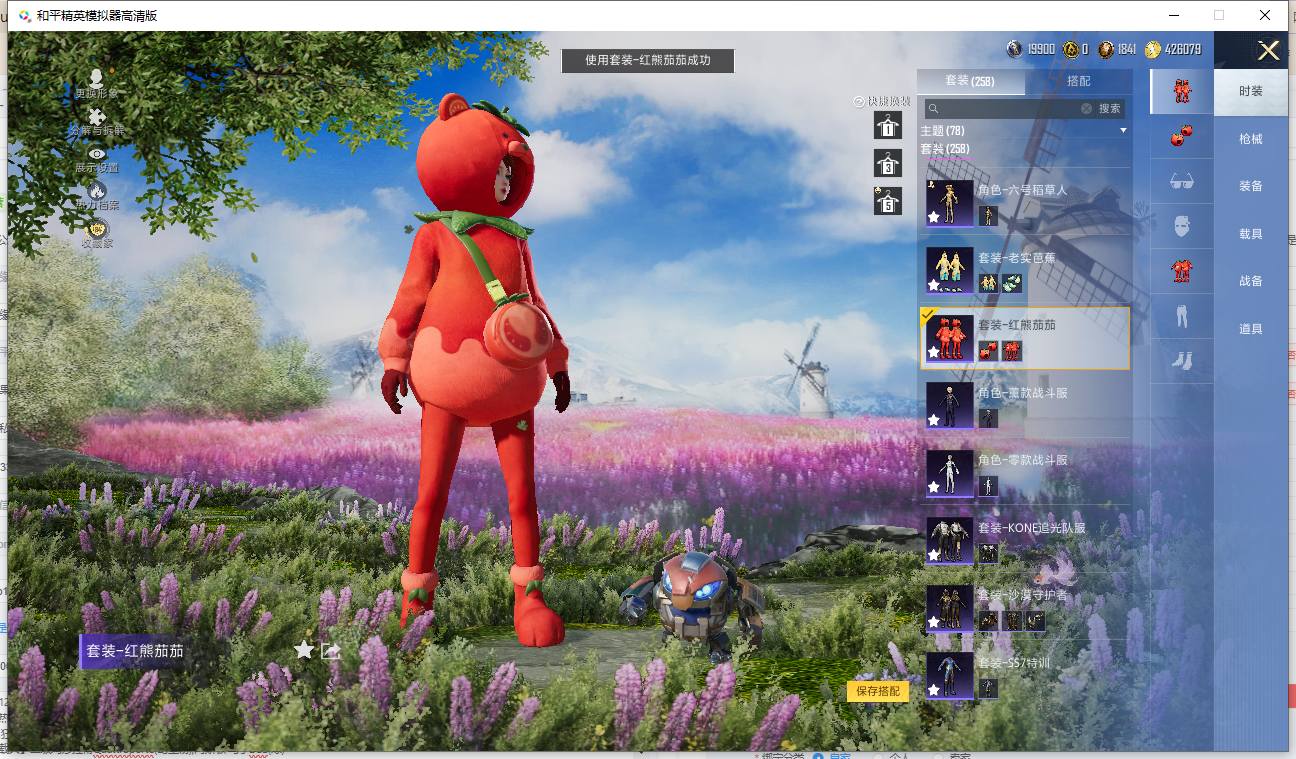The width and height of the screenshot is (1296, 759).
Task: Click third piece icon under 沙漠守护者
Action: [x=1035, y=621]
